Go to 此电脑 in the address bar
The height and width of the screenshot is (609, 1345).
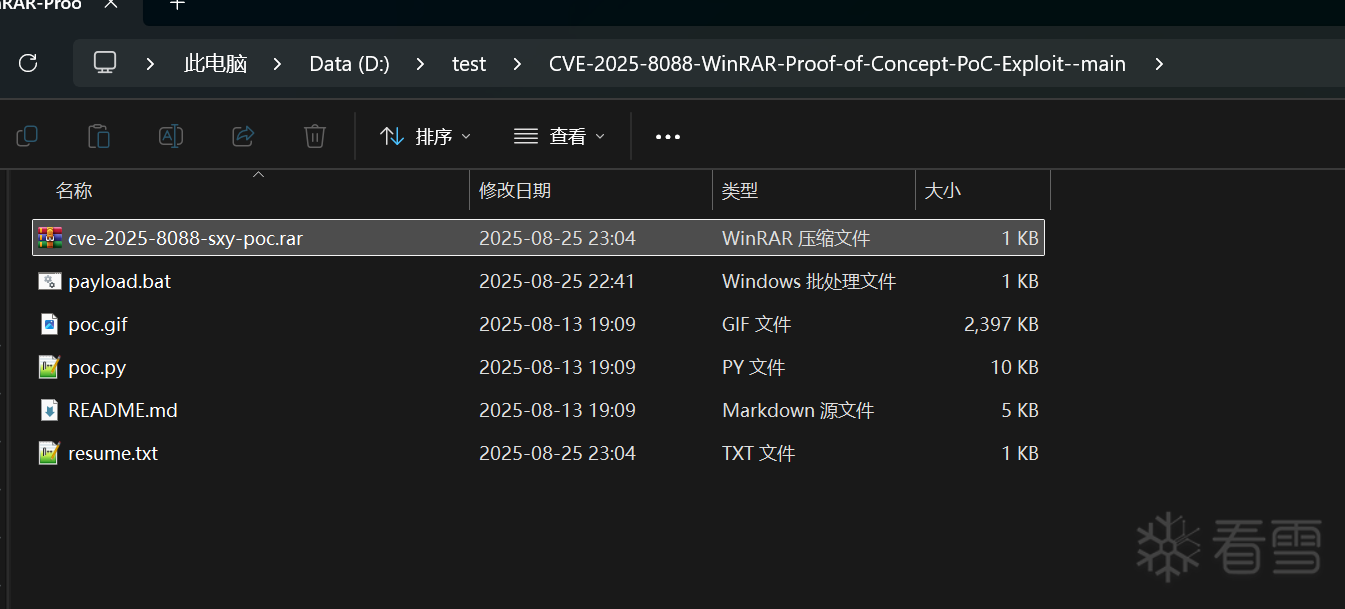tap(216, 64)
